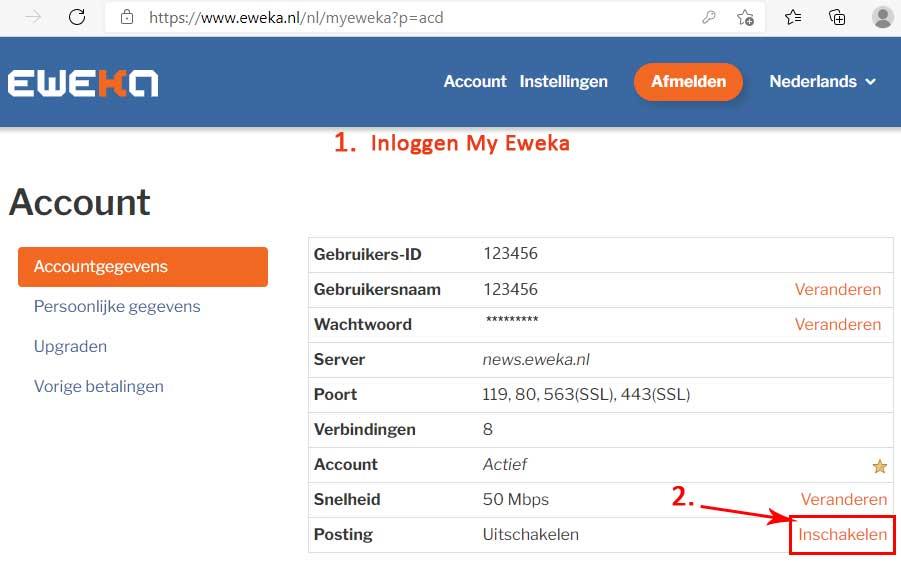Viewport: 901px width, 567px height.
Task: Reload the page with the refresh icon
Action: coord(77,17)
